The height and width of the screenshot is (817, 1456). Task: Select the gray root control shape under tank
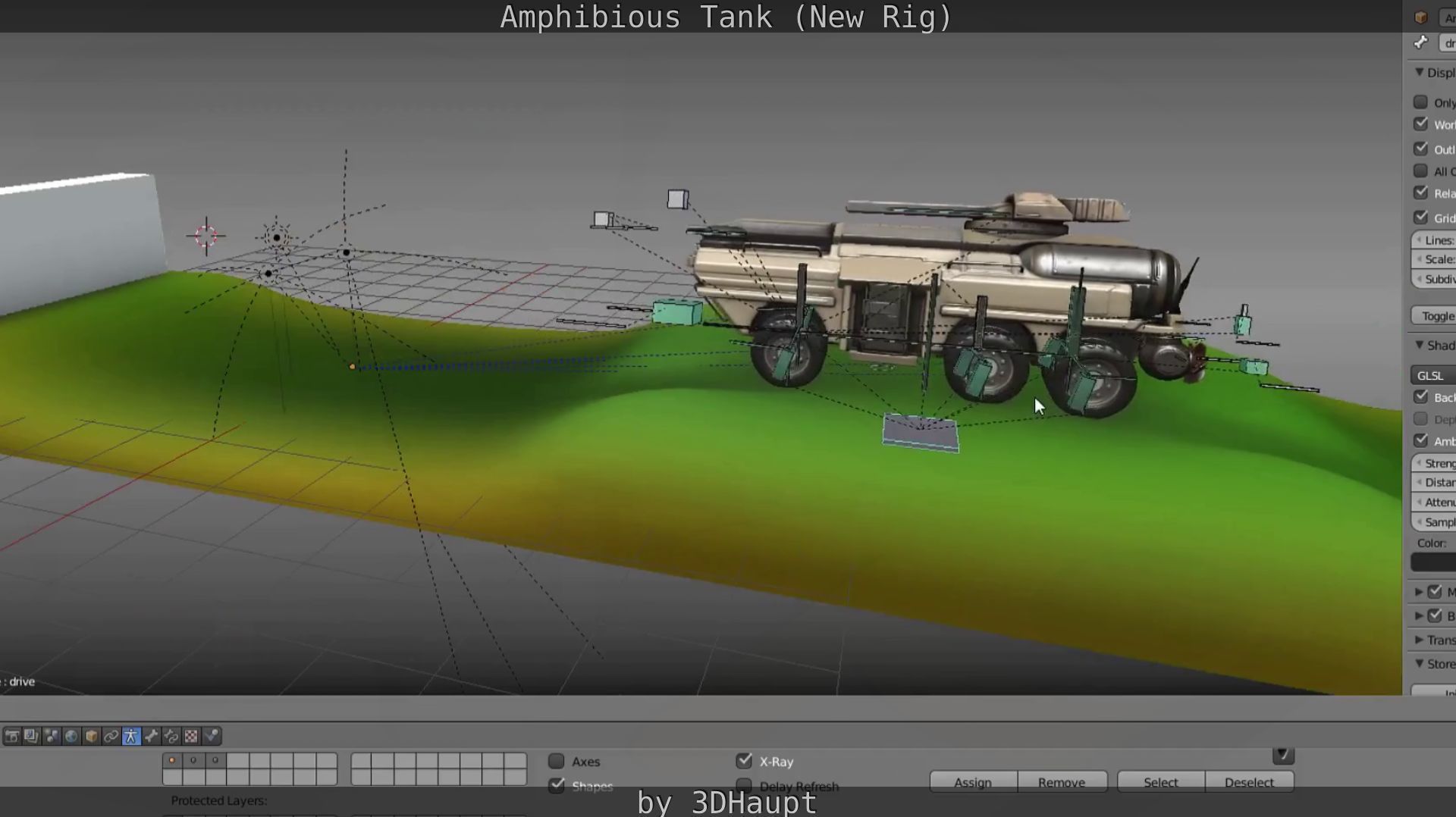921,433
